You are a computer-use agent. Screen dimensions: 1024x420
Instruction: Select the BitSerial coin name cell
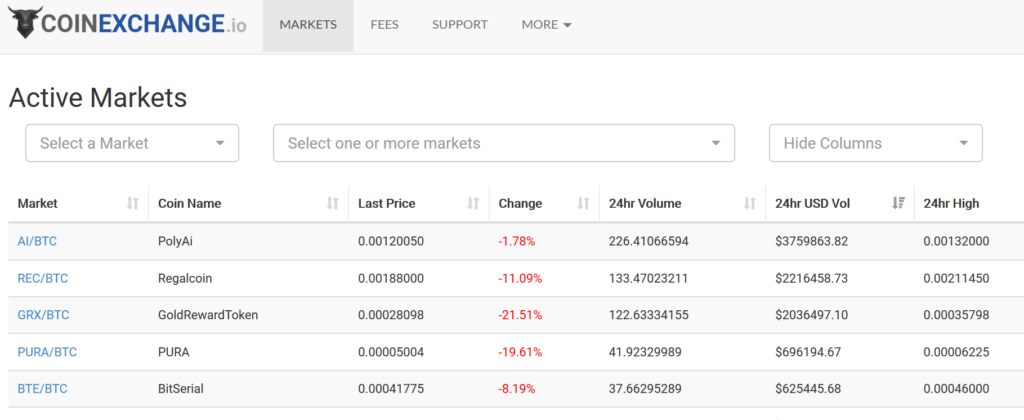pyautogui.click(x=181, y=389)
